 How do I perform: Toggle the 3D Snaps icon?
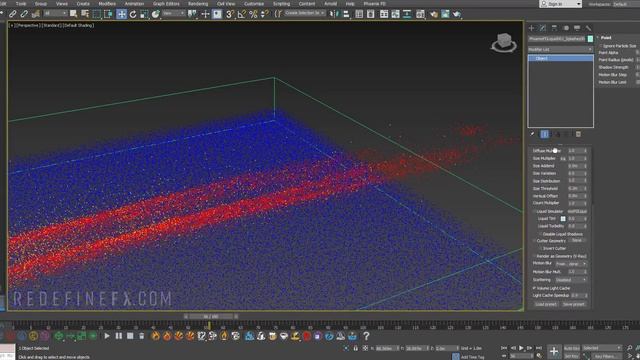click(230, 14)
